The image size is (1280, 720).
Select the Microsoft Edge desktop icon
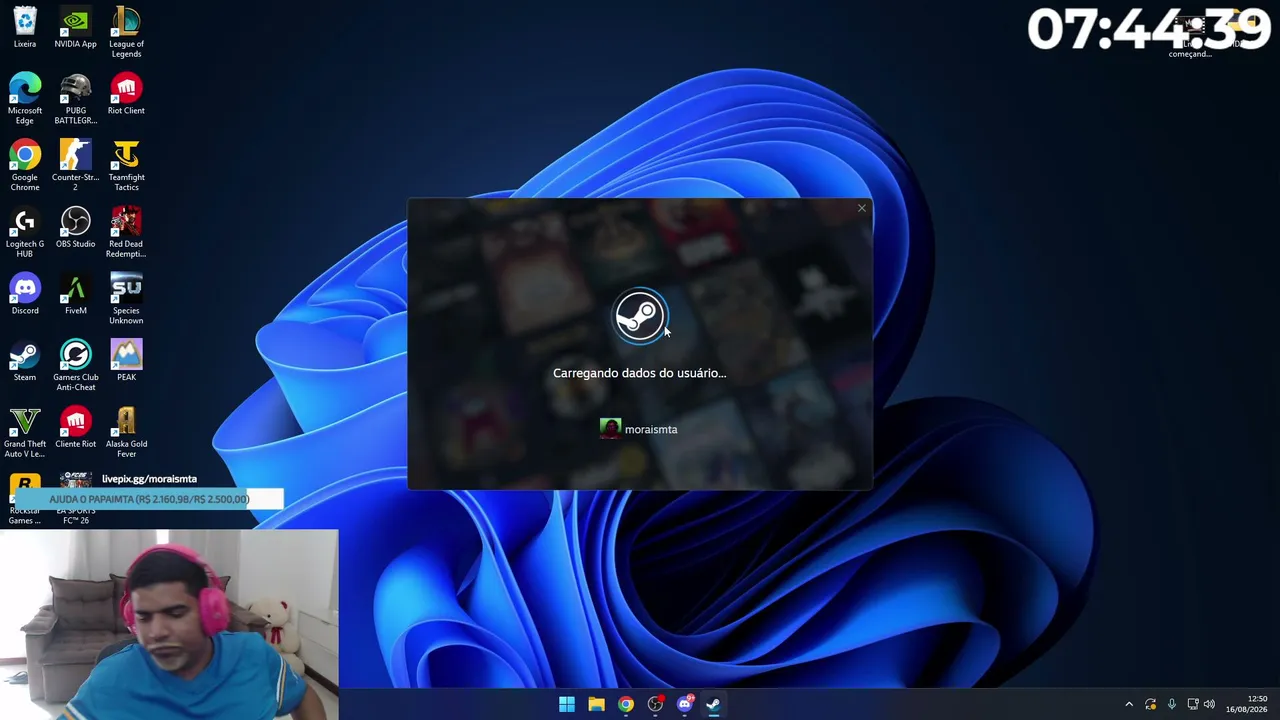[x=25, y=99]
